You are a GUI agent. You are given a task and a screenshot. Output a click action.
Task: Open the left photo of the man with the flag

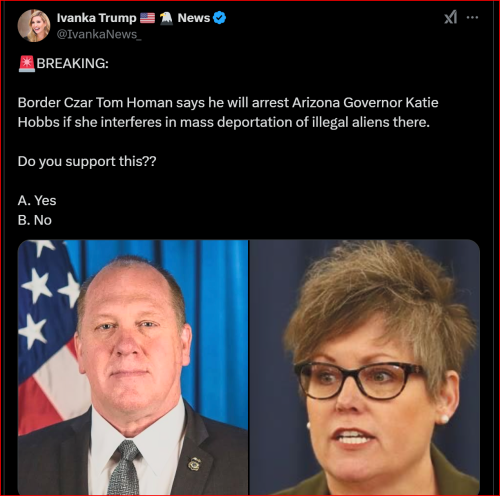pyautogui.click(x=133, y=367)
